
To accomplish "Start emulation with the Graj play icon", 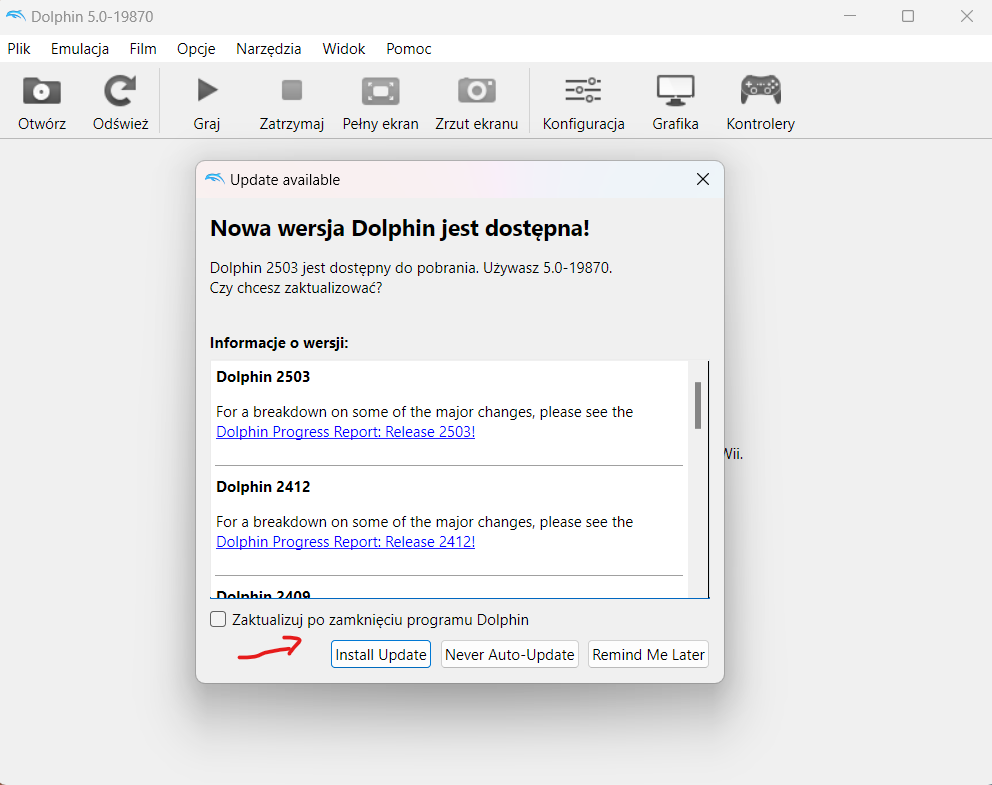I will pyautogui.click(x=207, y=90).
